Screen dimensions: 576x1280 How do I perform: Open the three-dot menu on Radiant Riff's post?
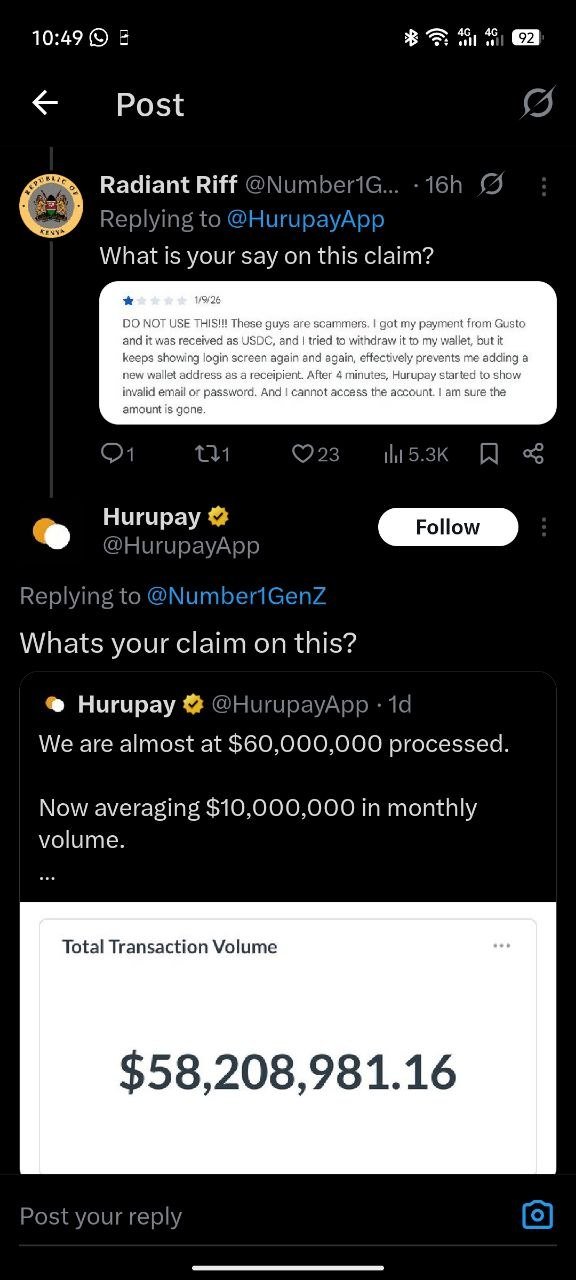[x=543, y=185]
